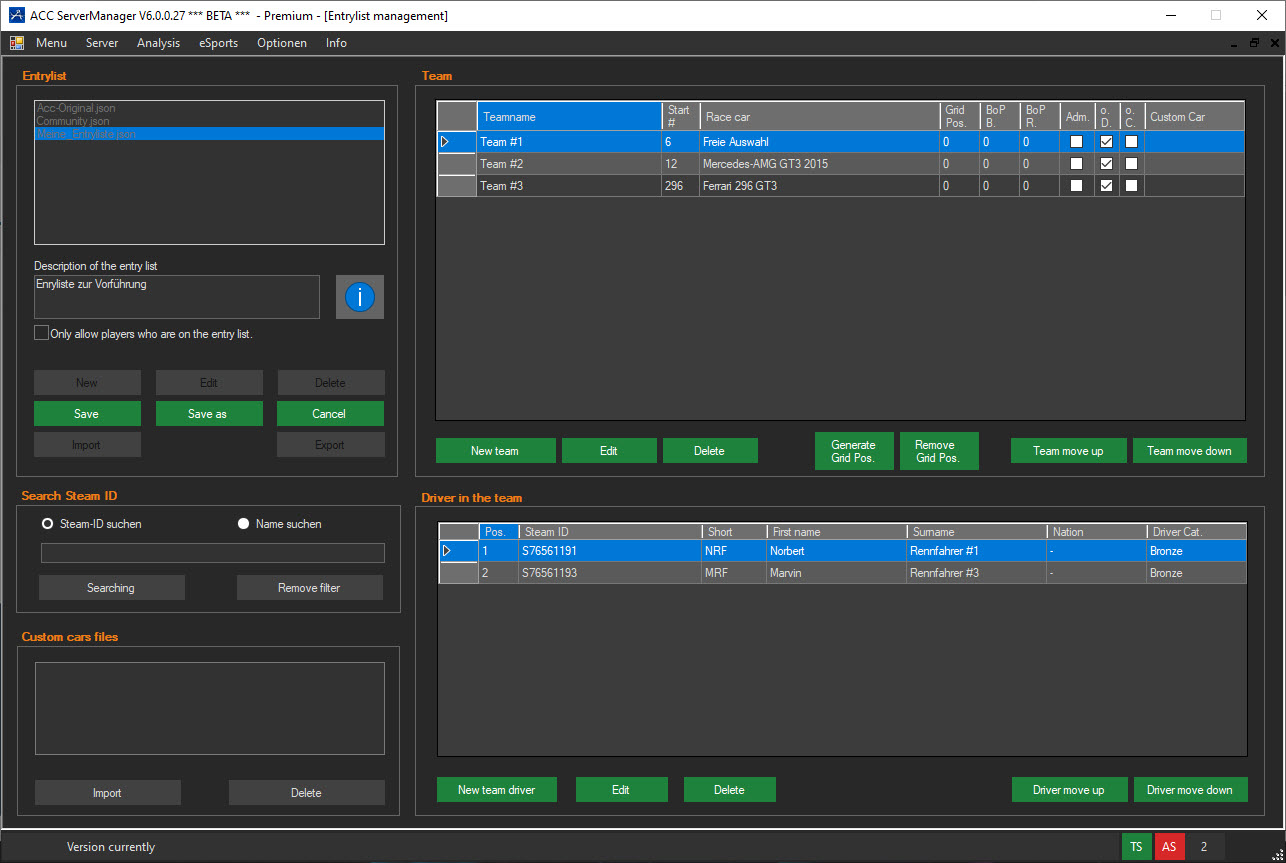Expand the Analysis menu
Image resolution: width=1286 pixels, height=863 pixels.
tap(158, 43)
